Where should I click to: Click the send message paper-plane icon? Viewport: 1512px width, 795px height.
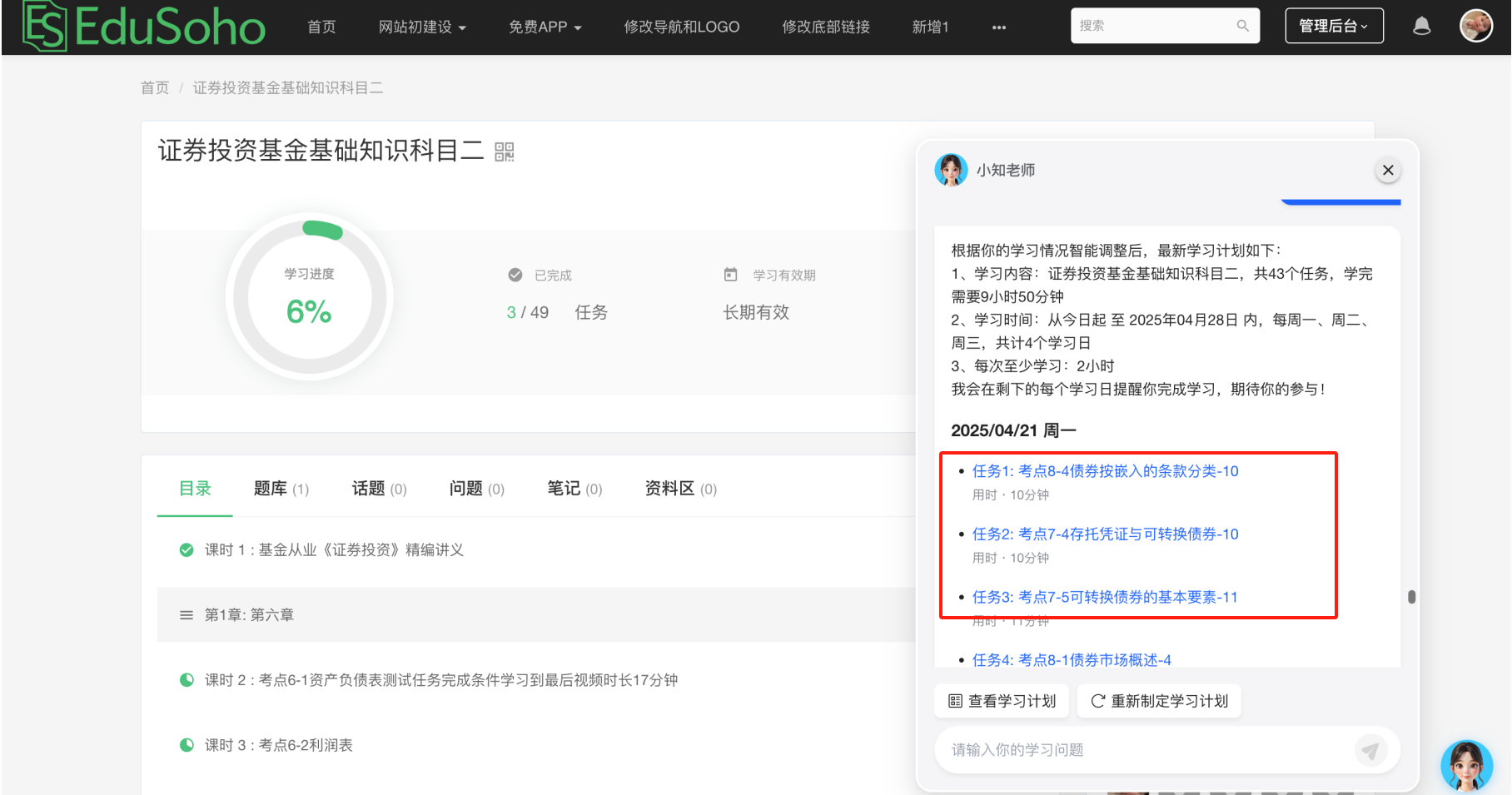1373,749
